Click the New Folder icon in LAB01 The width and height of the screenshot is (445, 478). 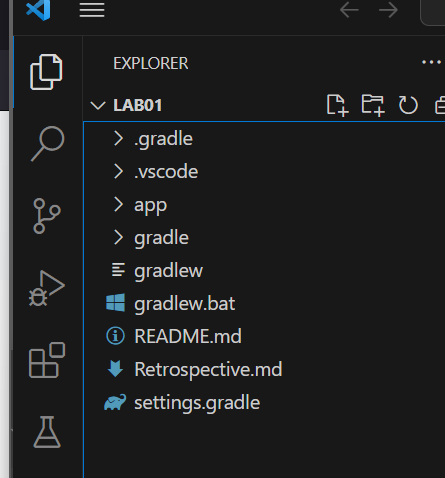pos(373,105)
